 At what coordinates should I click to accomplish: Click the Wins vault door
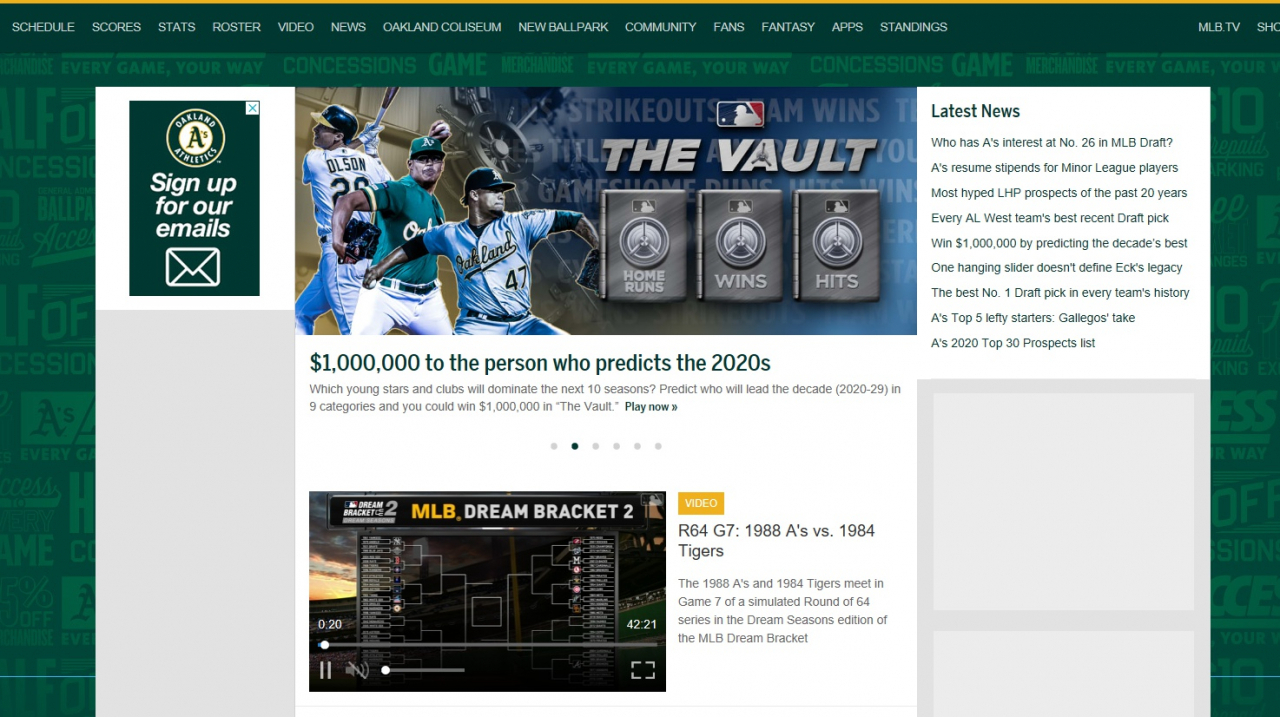tap(741, 246)
